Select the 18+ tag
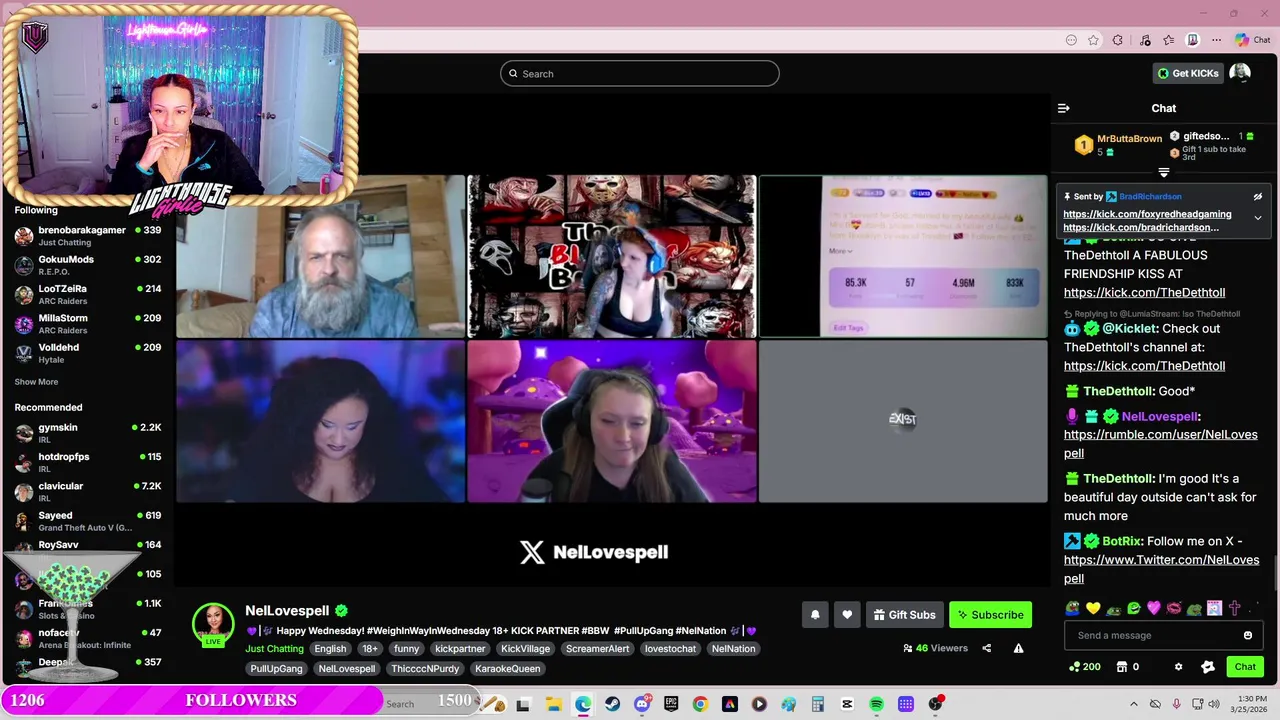 [x=370, y=649]
